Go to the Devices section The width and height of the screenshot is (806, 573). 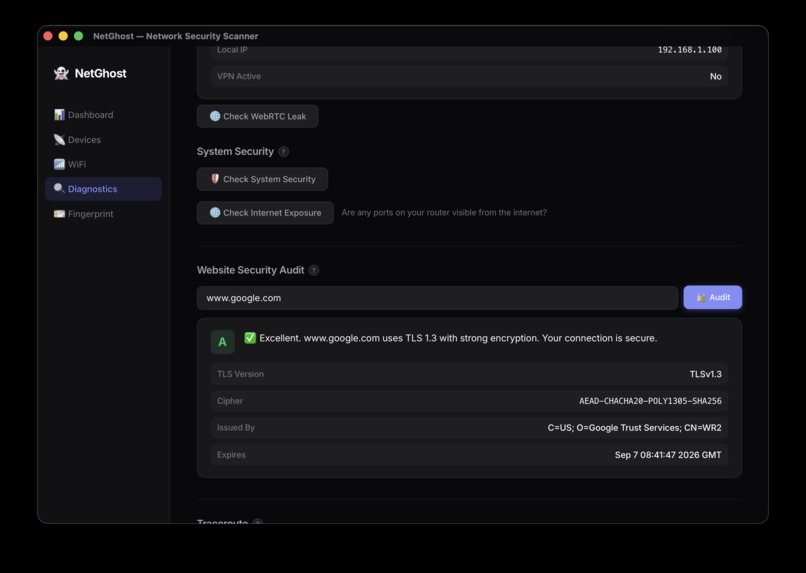(103, 139)
